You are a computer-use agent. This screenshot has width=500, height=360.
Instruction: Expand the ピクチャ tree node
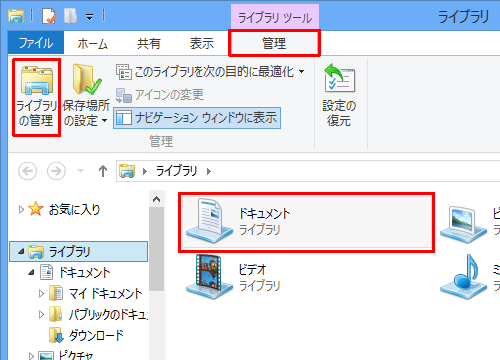click(31, 356)
